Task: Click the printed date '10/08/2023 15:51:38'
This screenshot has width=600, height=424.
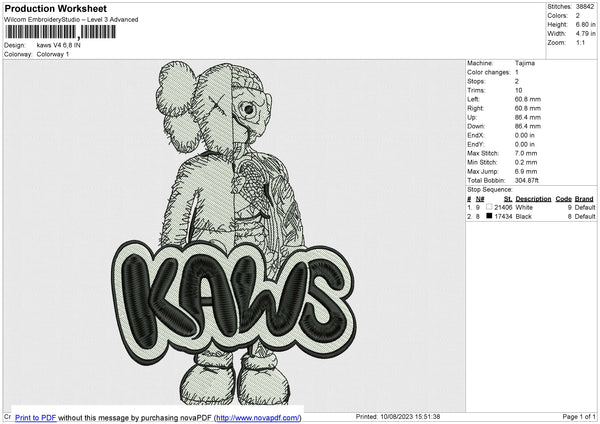Action: coord(410,417)
